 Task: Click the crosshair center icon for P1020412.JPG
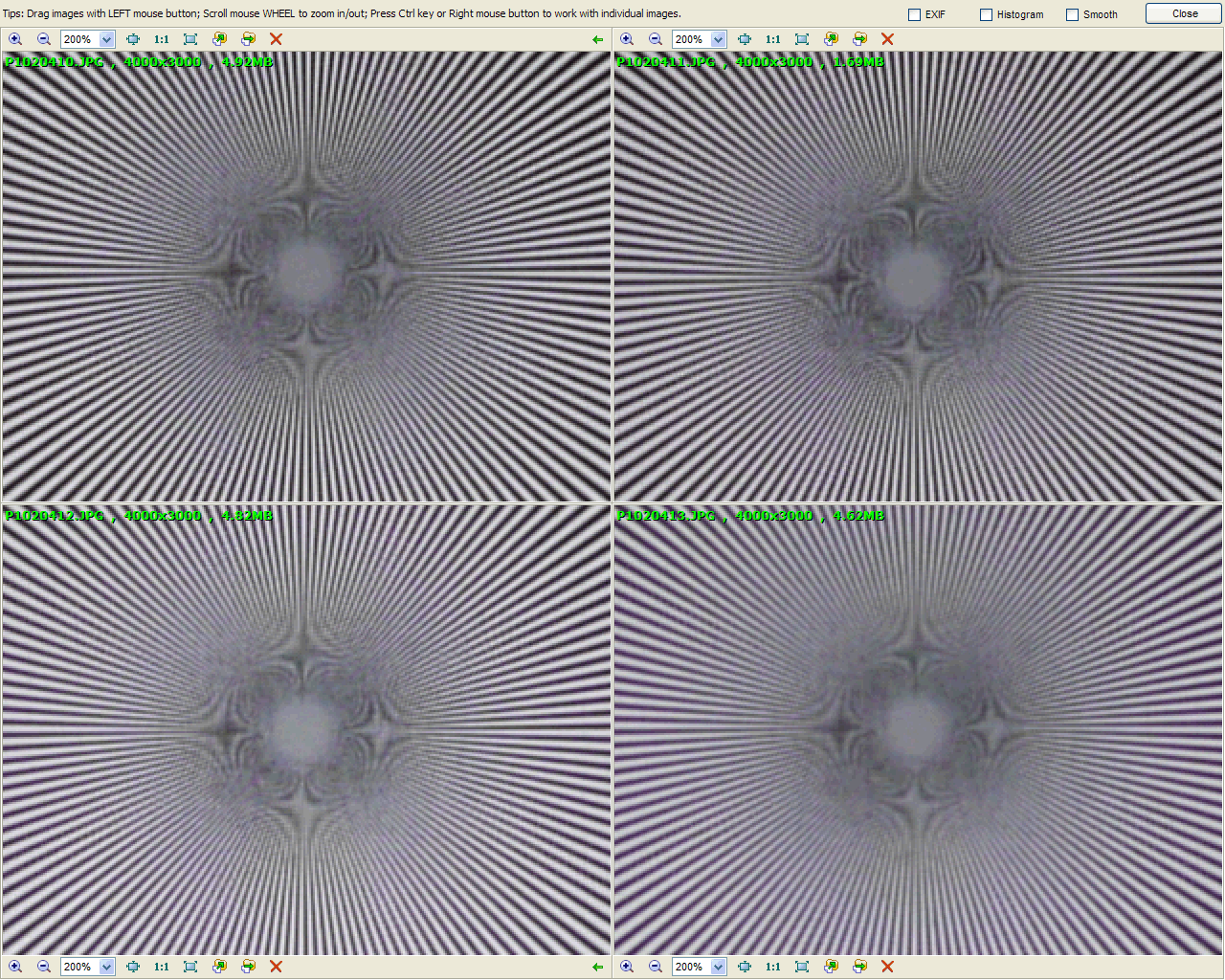(133, 967)
